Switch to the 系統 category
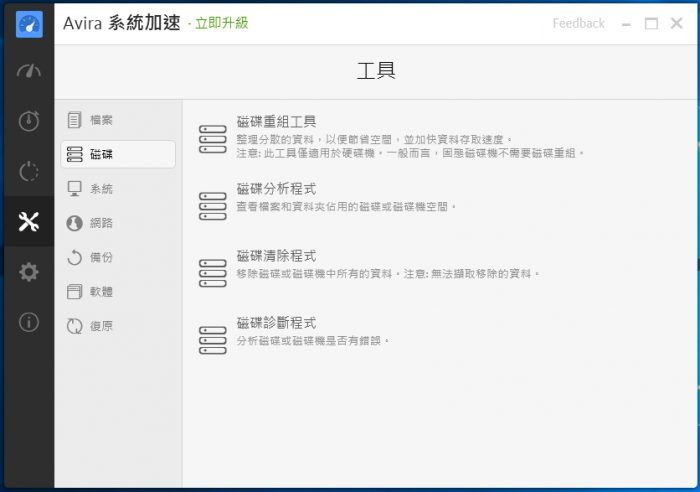 coord(118,188)
